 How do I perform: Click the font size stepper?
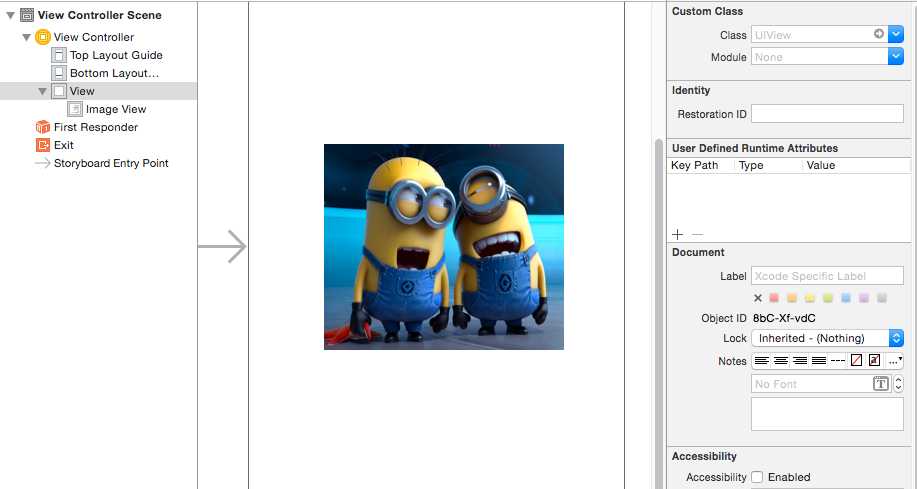pos(898,384)
